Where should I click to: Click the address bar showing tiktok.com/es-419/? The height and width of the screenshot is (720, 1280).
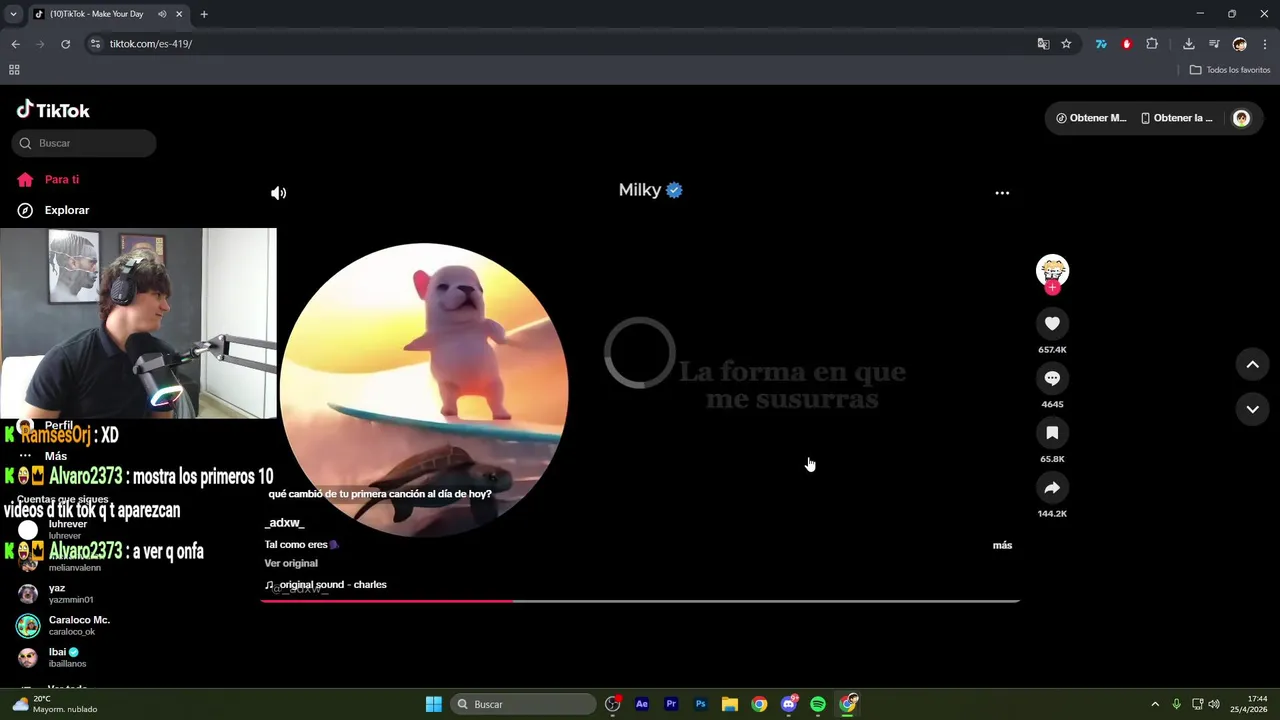(560, 44)
